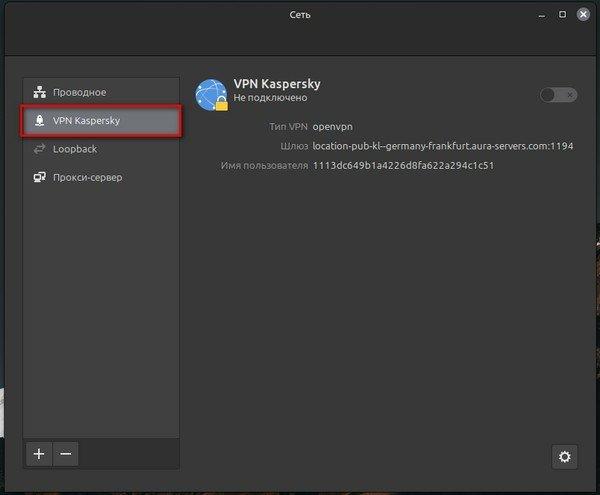
Task: Open VPN settings with the gear button
Action: click(x=564, y=457)
